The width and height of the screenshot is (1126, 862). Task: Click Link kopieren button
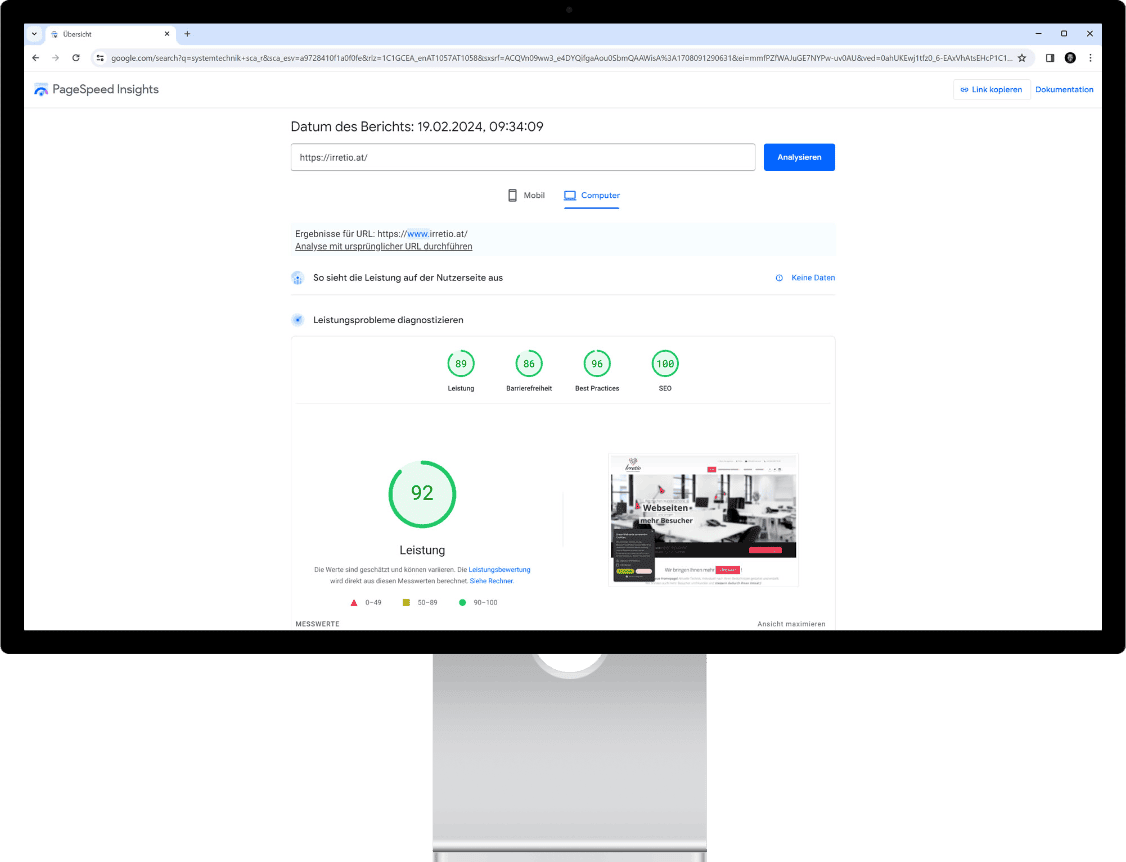tap(991, 90)
